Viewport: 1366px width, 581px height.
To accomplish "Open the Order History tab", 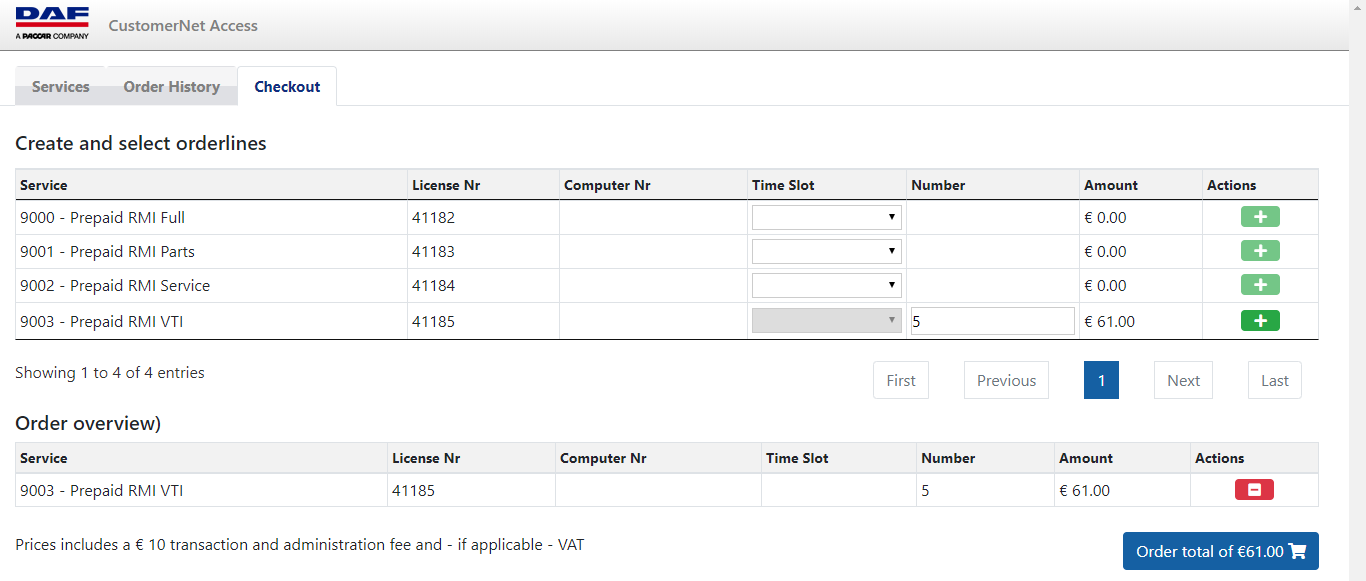I will click(170, 86).
